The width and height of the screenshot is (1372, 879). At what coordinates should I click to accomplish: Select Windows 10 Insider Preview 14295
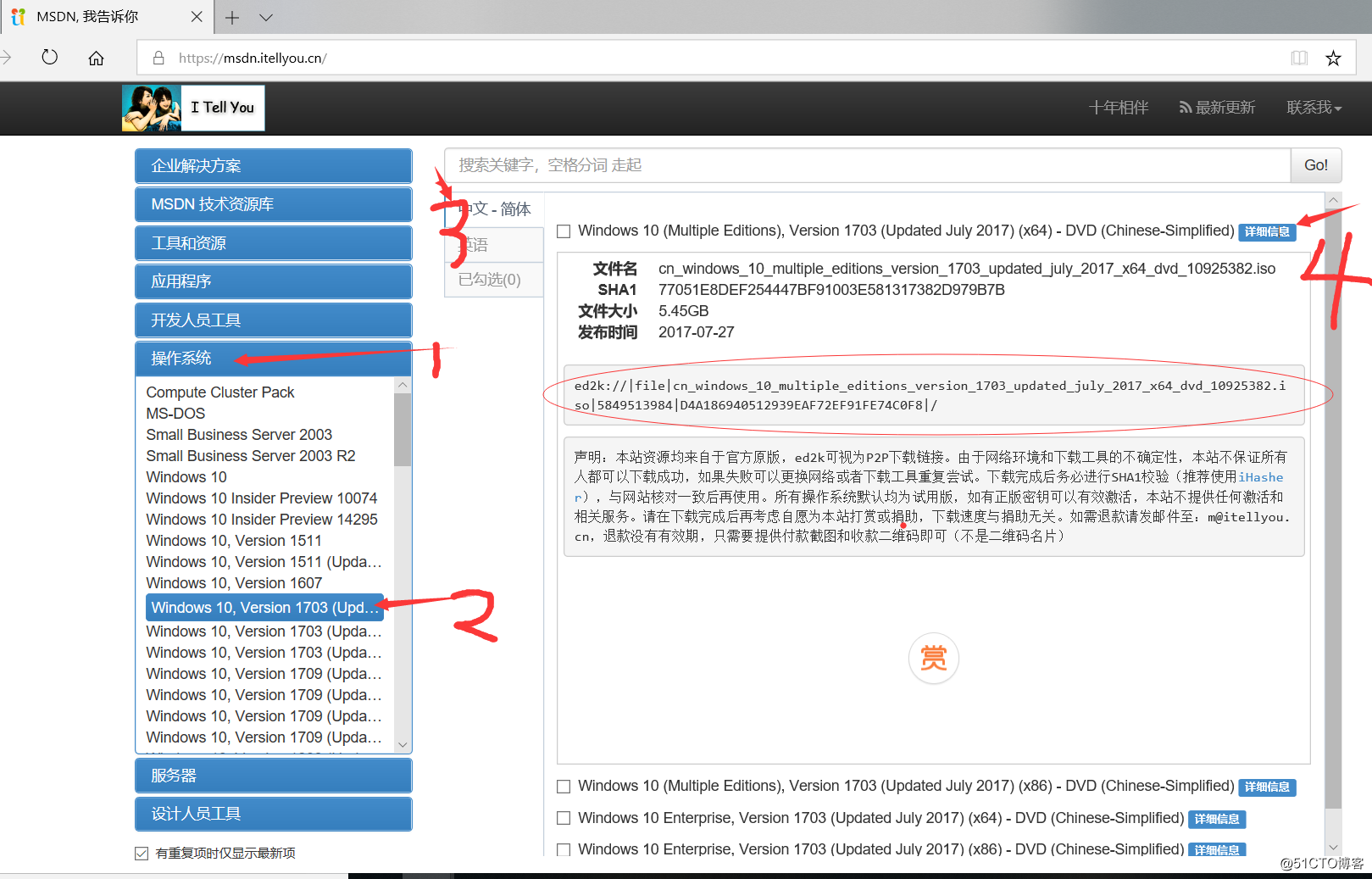coord(262,520)
